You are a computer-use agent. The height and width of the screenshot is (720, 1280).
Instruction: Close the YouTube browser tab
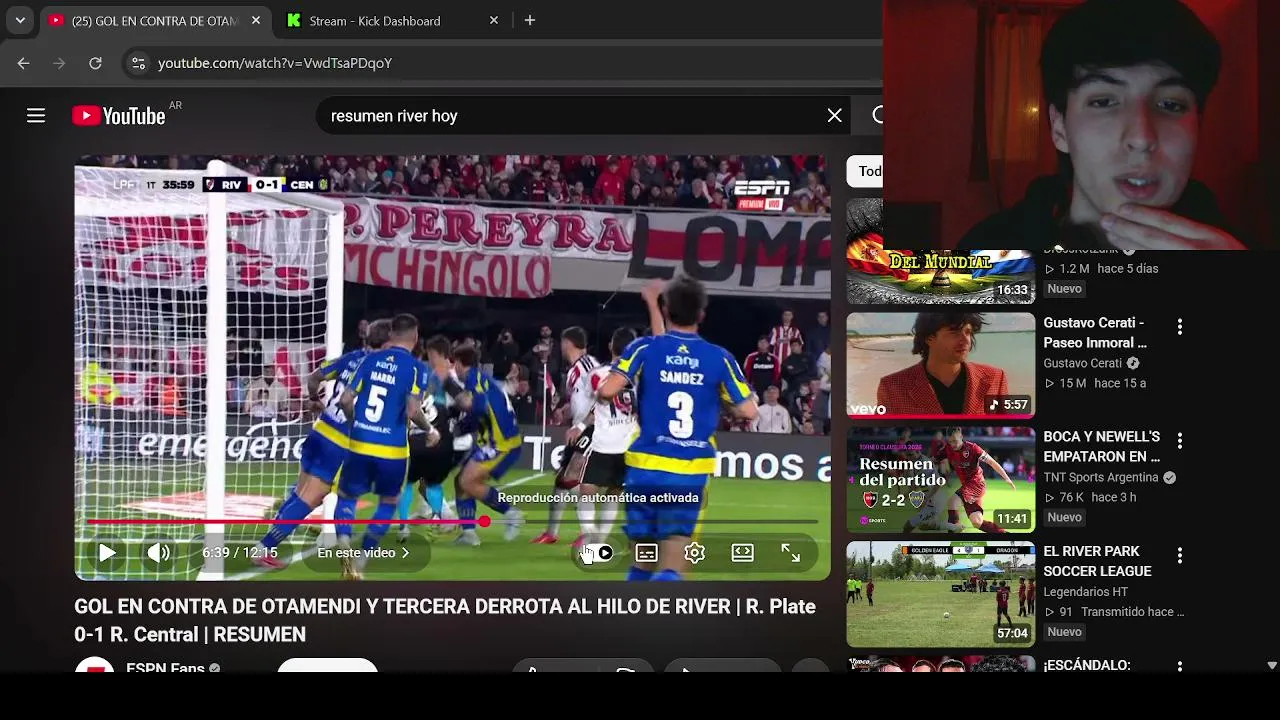256,20
